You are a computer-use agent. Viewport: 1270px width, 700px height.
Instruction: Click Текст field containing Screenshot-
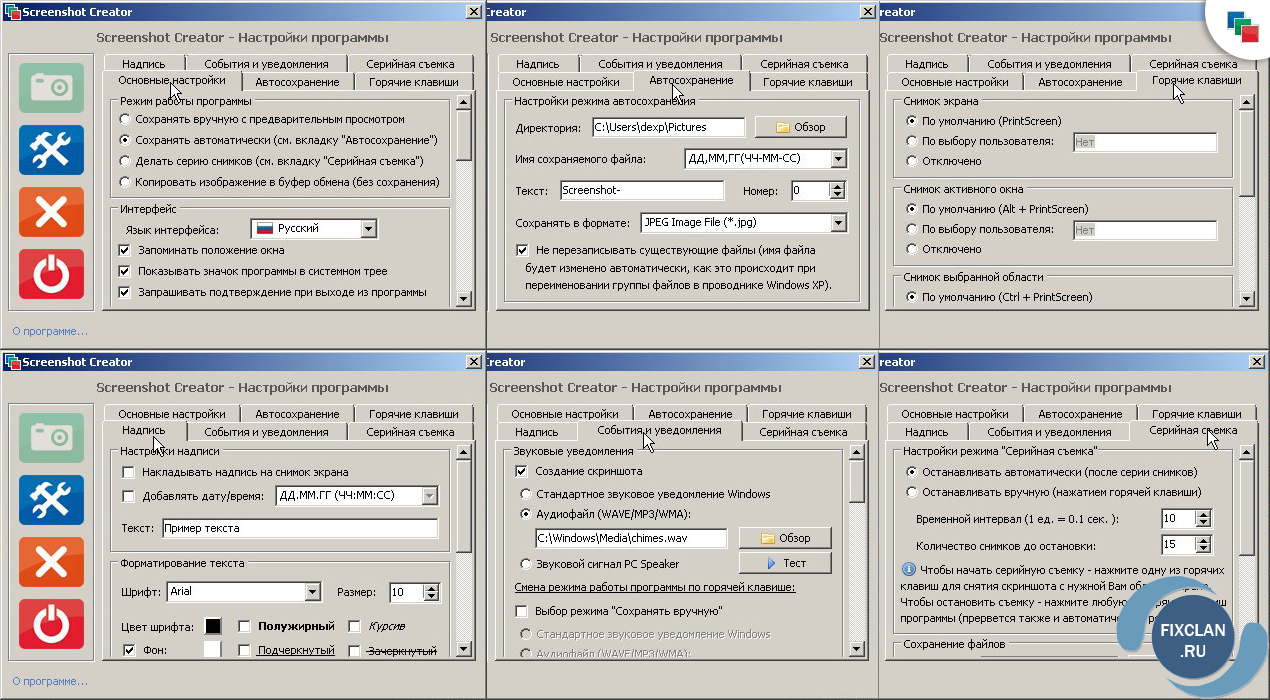tap(642, 190)
